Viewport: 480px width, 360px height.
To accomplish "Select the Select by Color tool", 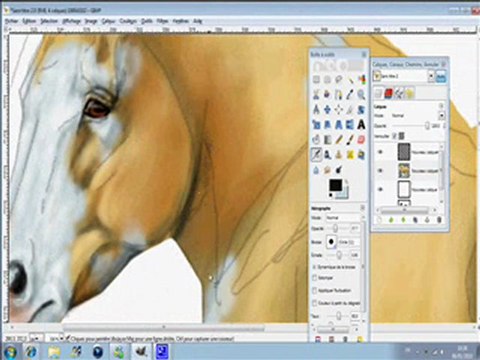I will coord(361,79).
